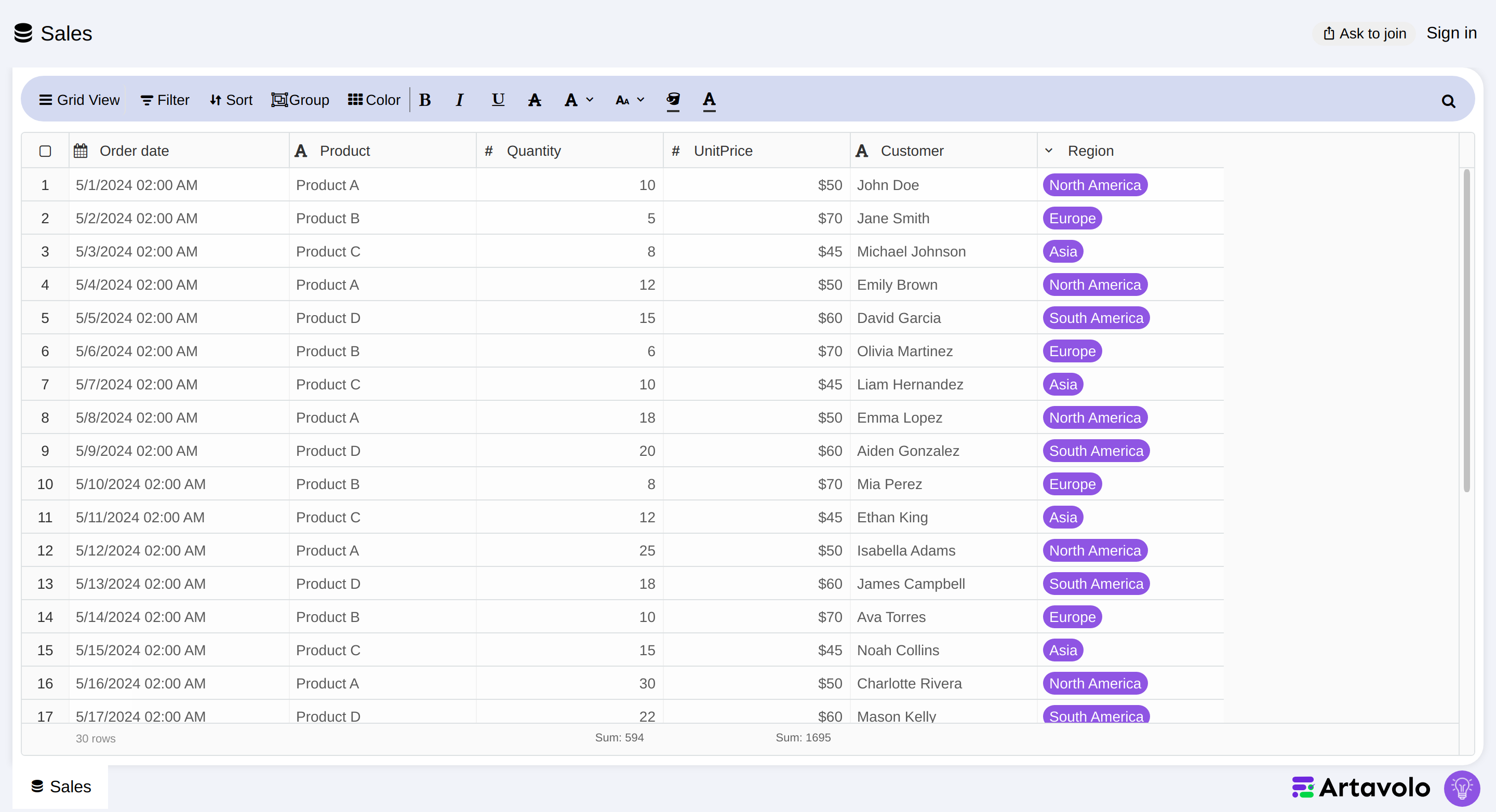Click the Order date column header
1496x812 pixels.
point(179,151)
